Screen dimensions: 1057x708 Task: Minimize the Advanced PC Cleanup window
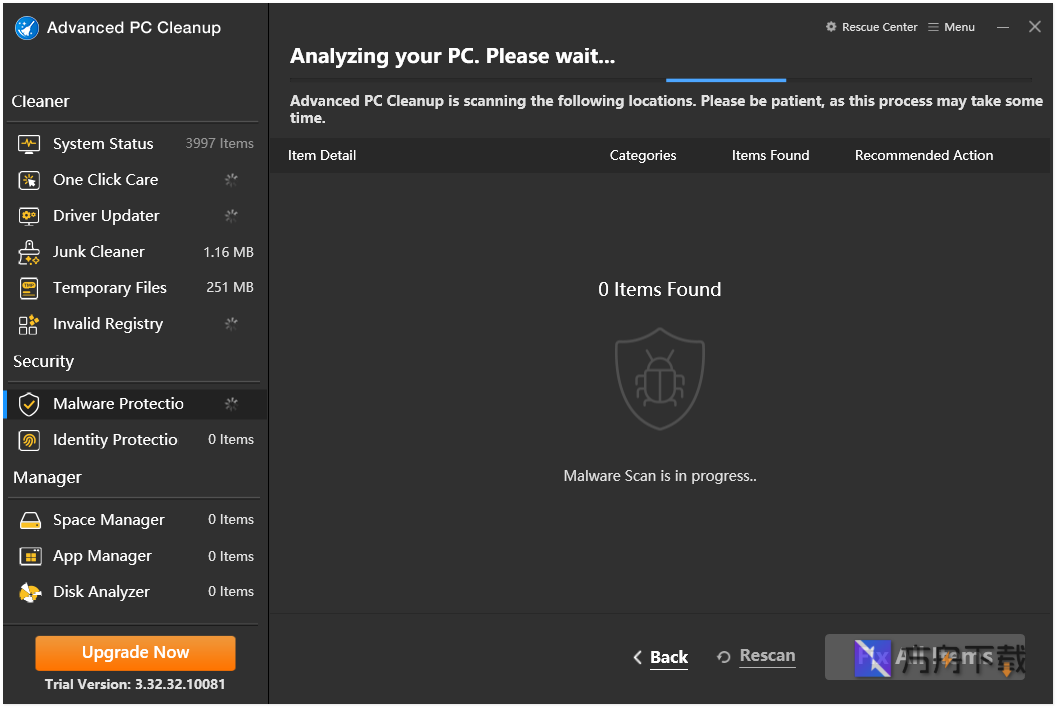click(x=1003, y=27)
